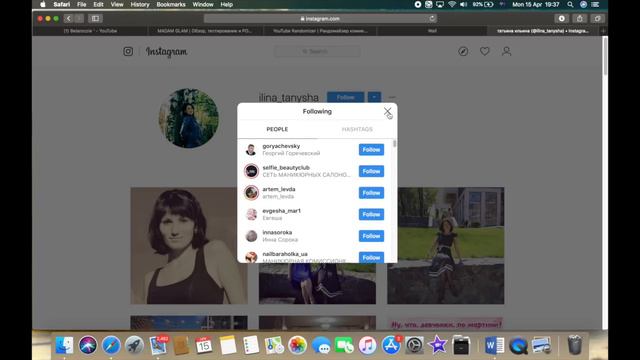Open the sepia portrait post
The image size is (640, 360).
[x=189, y=246]
